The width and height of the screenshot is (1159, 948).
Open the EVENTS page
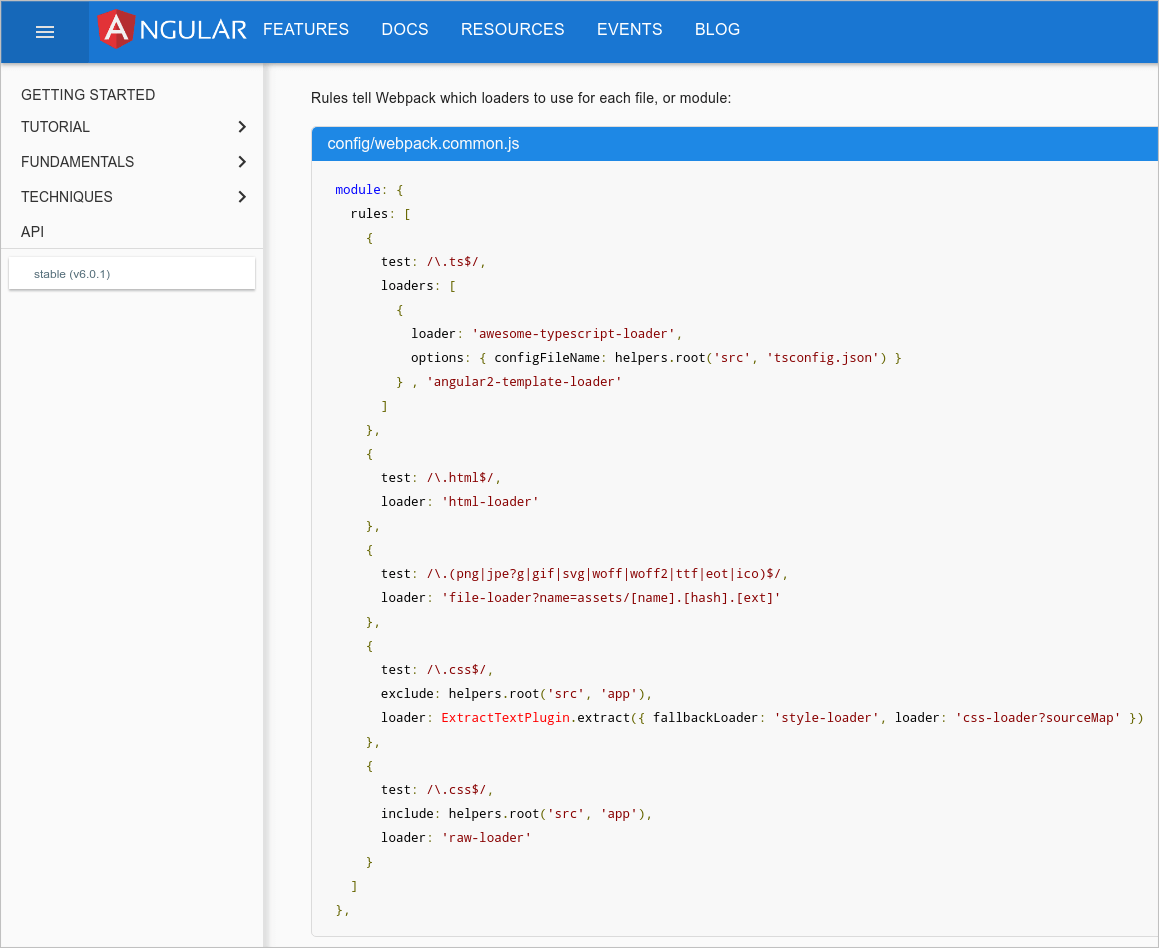coord(630,30)
